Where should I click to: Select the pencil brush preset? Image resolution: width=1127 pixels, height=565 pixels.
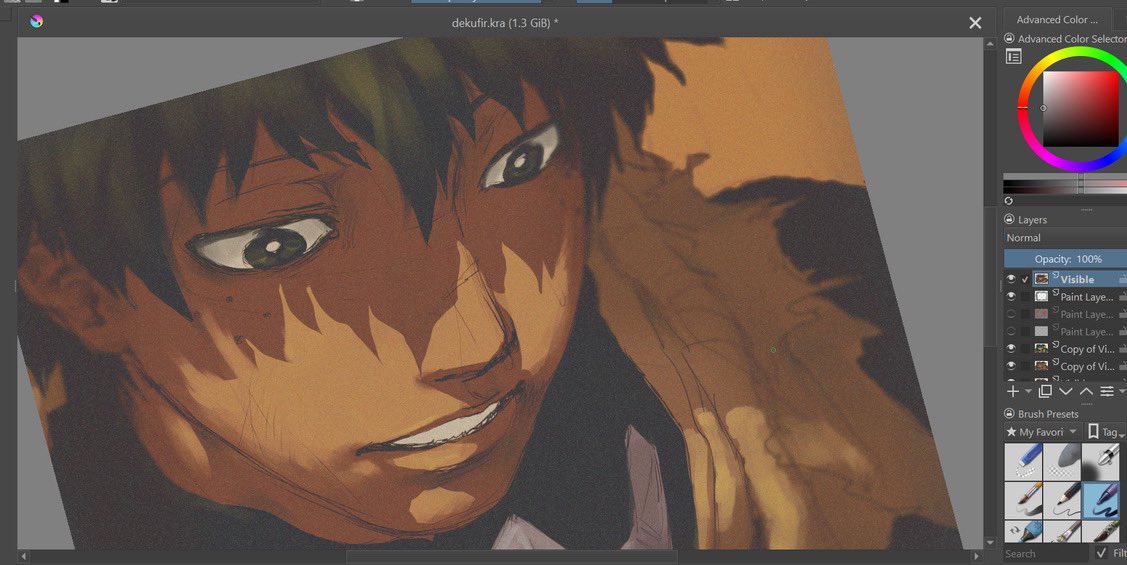[1062, 499]
